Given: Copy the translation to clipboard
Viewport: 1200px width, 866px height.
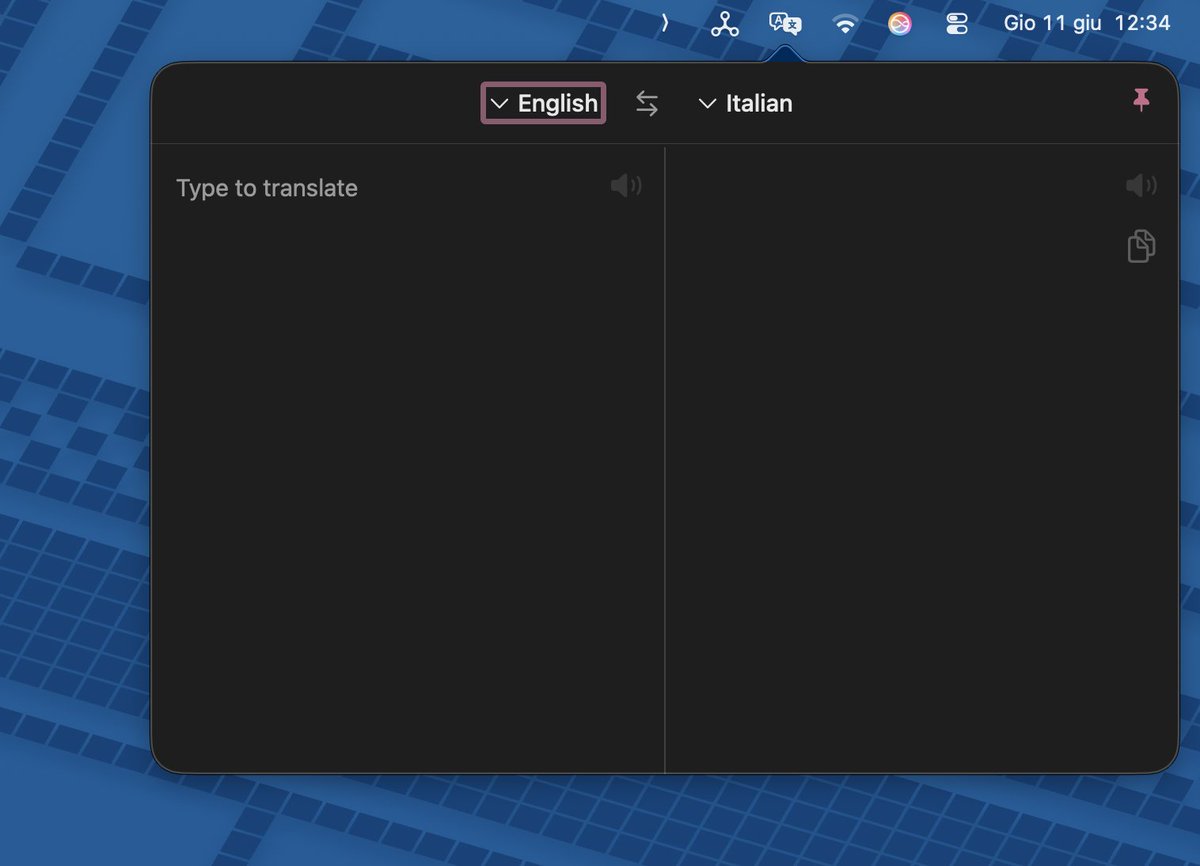Looking at the screenshot, I should (1141, 246).
